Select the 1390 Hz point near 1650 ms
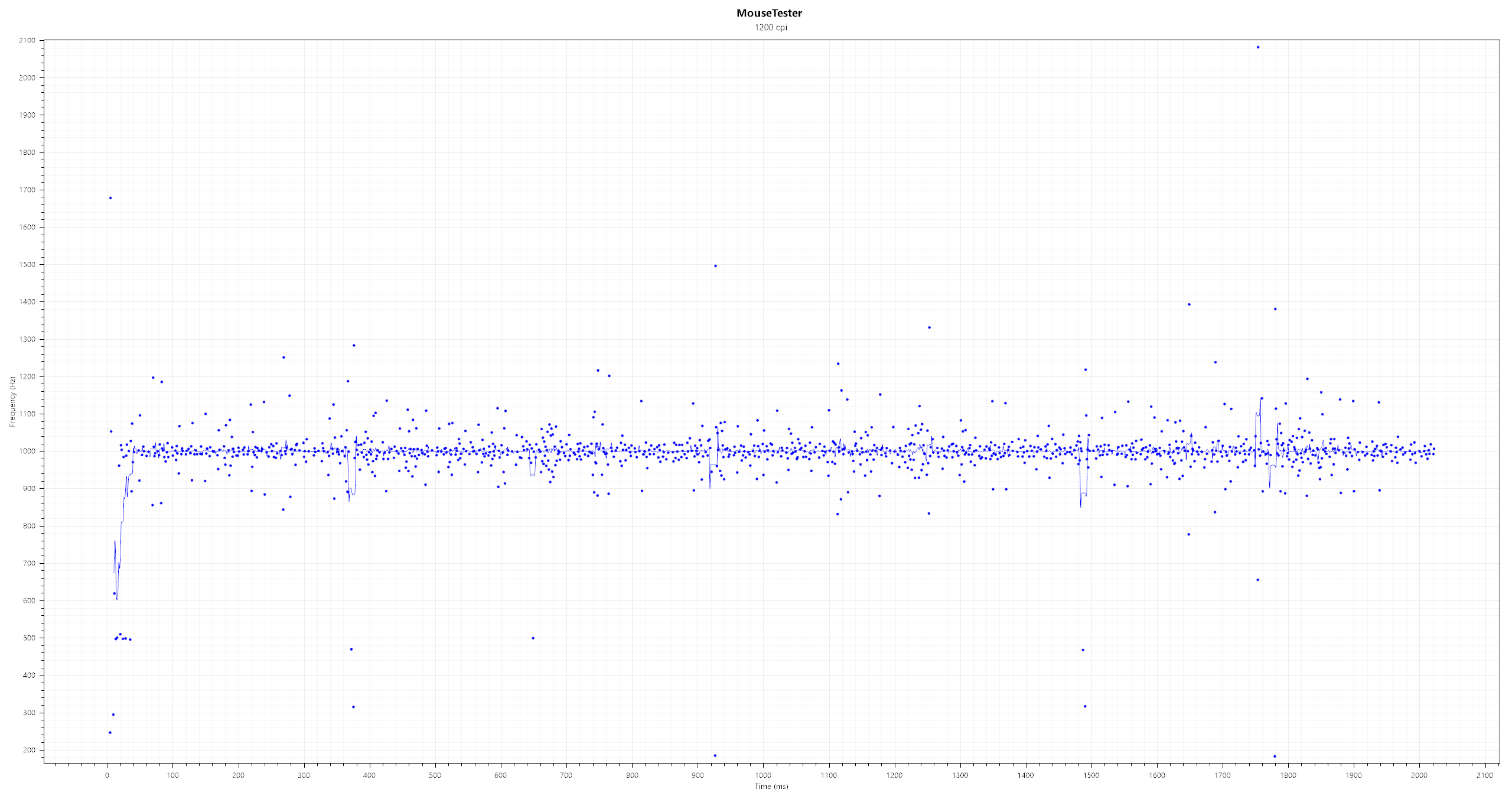This screenshot has height=799, width=1512. coord(1189,304)
